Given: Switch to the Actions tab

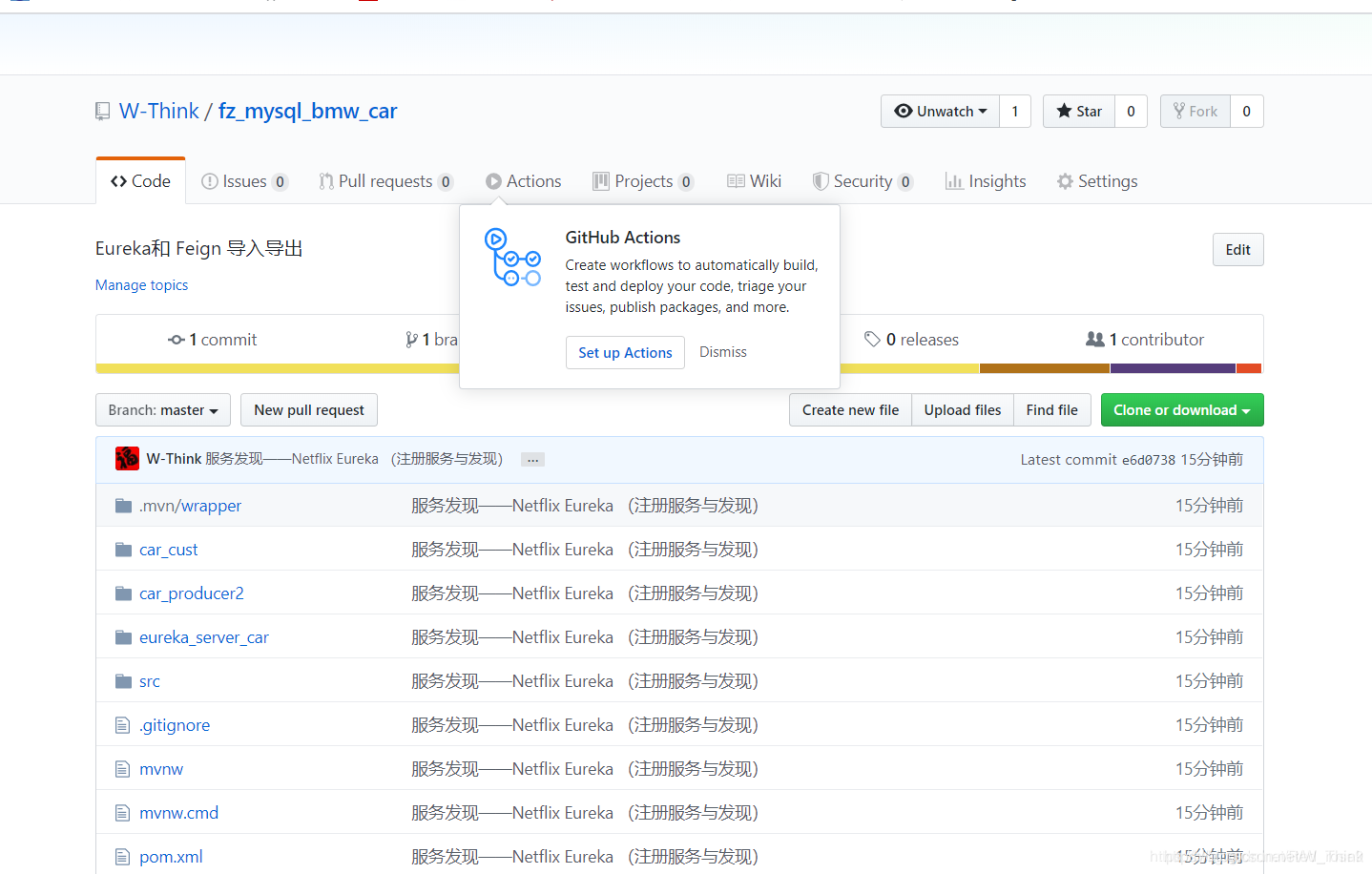Looking at the screenshot, I should point(523,181).
